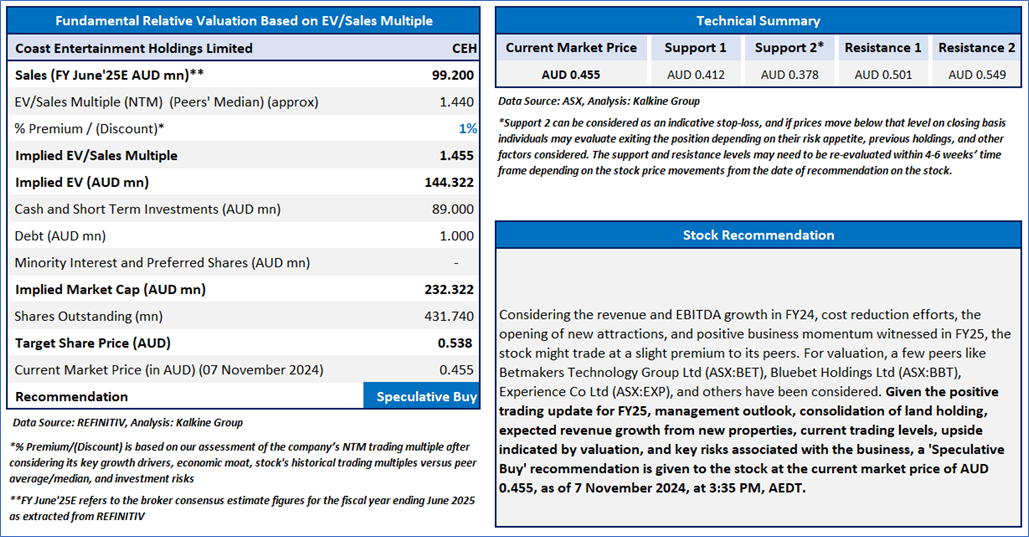Select the Technical Summary header
The image size is (1029, 537).
[x=758, y=21]
